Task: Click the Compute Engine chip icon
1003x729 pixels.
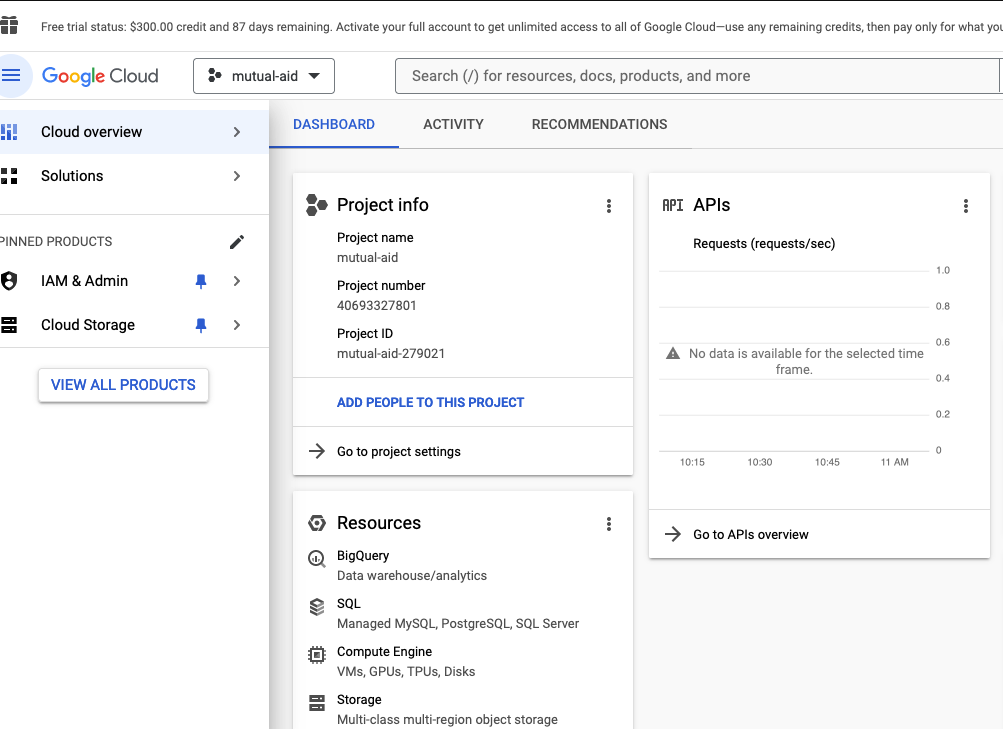Action: click(317, 655)
